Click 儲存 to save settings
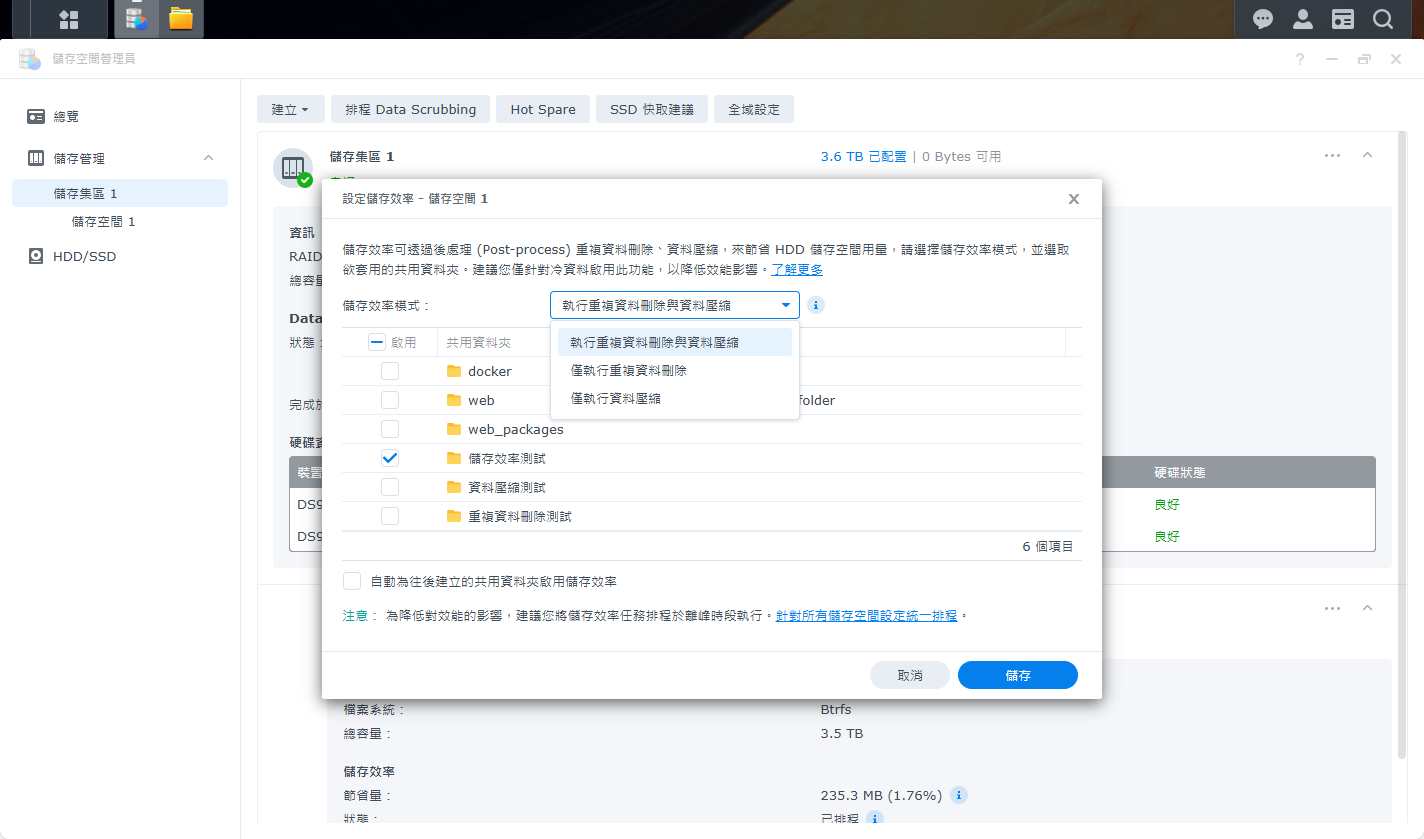 (1018, 675)
